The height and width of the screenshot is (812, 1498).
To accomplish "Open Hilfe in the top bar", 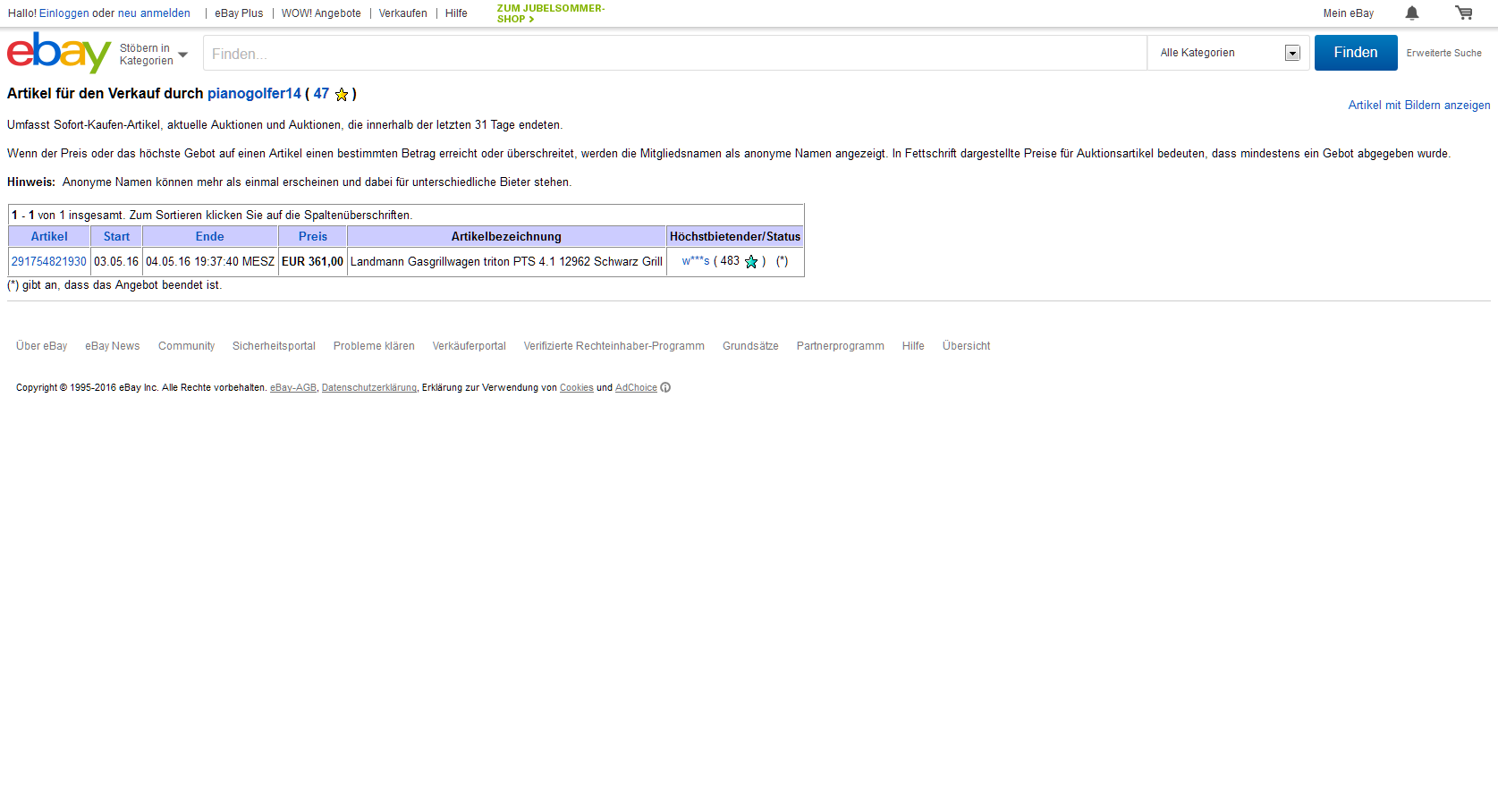I will click(x=456, y=13).
